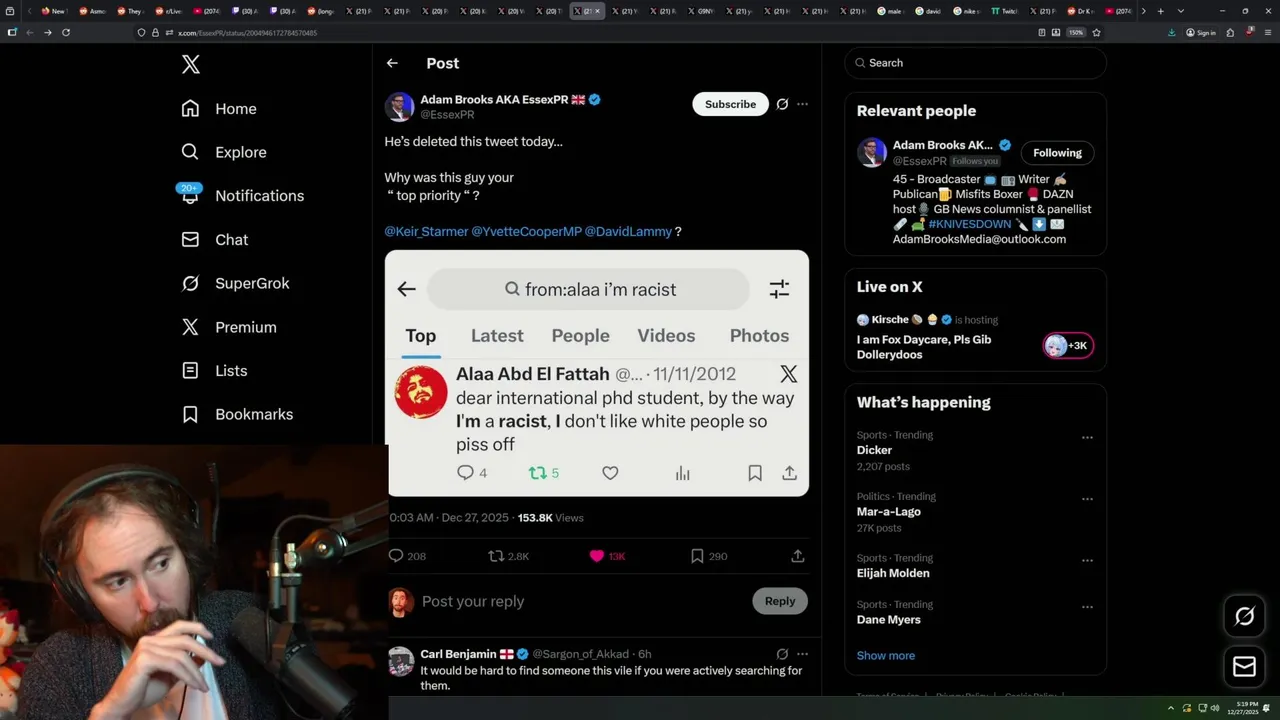The width and height of the screenshot is (1280, 720).
Task: Click the Search input field
Action: tap(975, 63)
